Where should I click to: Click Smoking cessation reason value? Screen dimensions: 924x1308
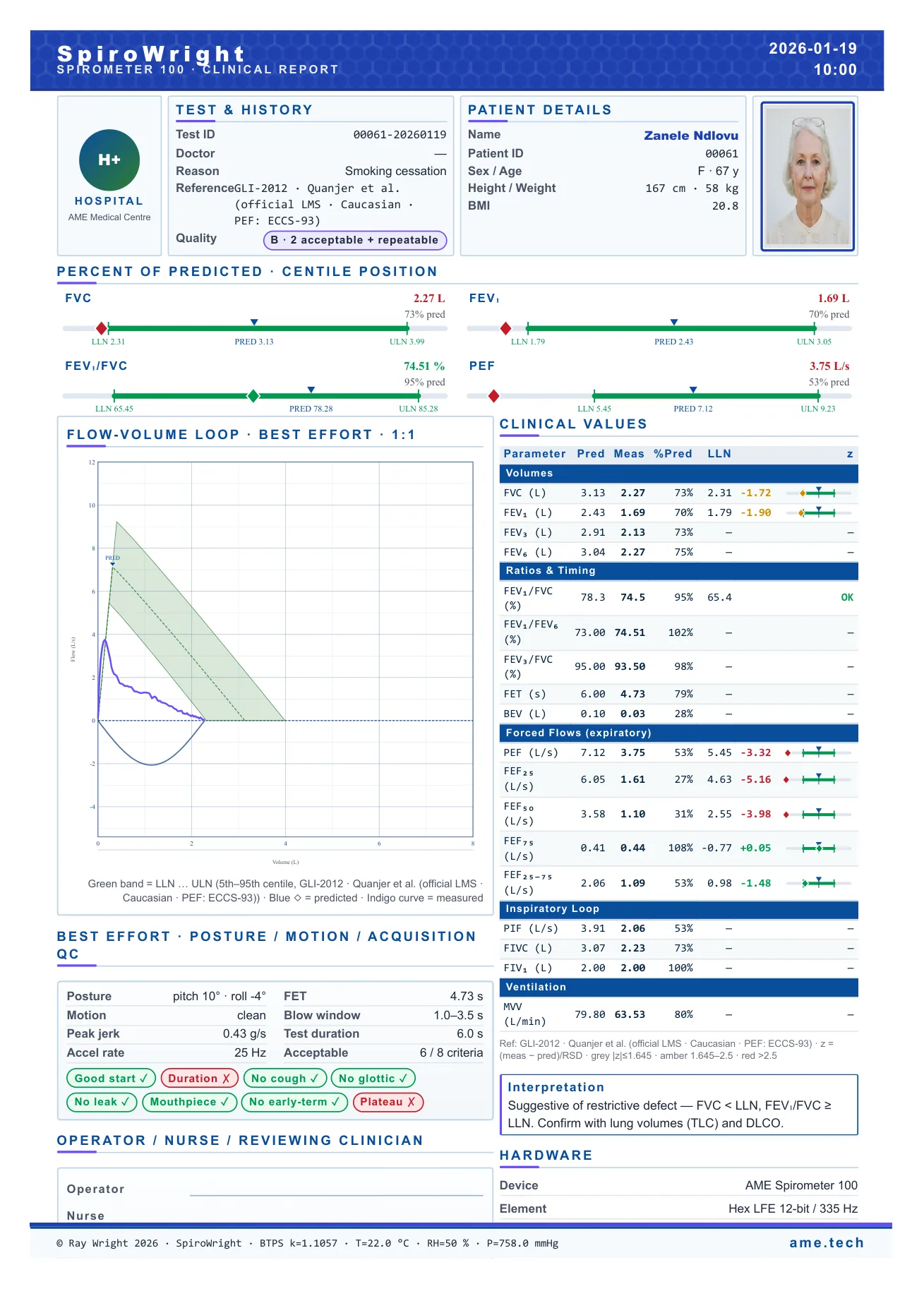pyautogui.click(x=395, y=172)
